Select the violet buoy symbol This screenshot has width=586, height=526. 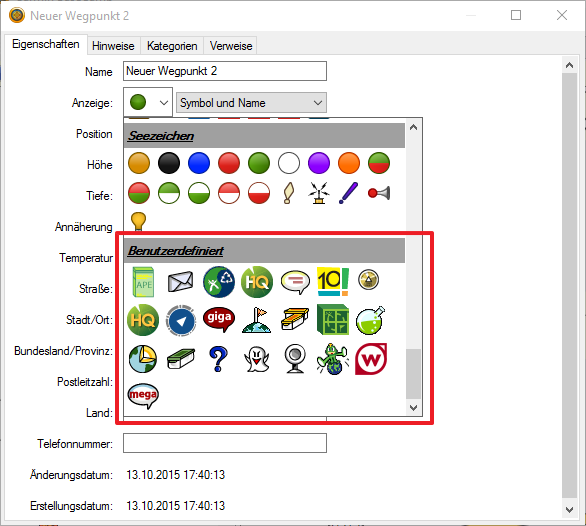[x=319, y=163]
